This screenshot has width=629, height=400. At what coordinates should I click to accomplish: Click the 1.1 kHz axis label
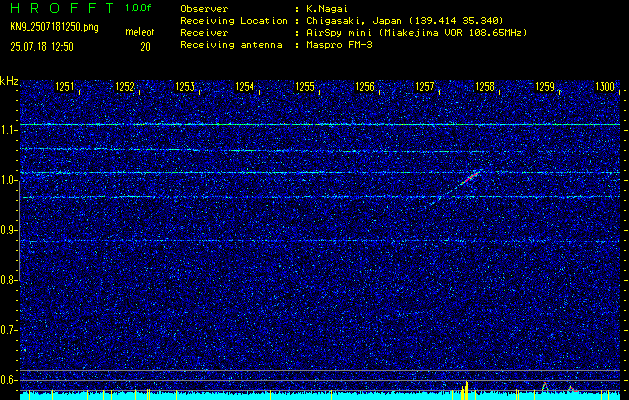(7, 130)
